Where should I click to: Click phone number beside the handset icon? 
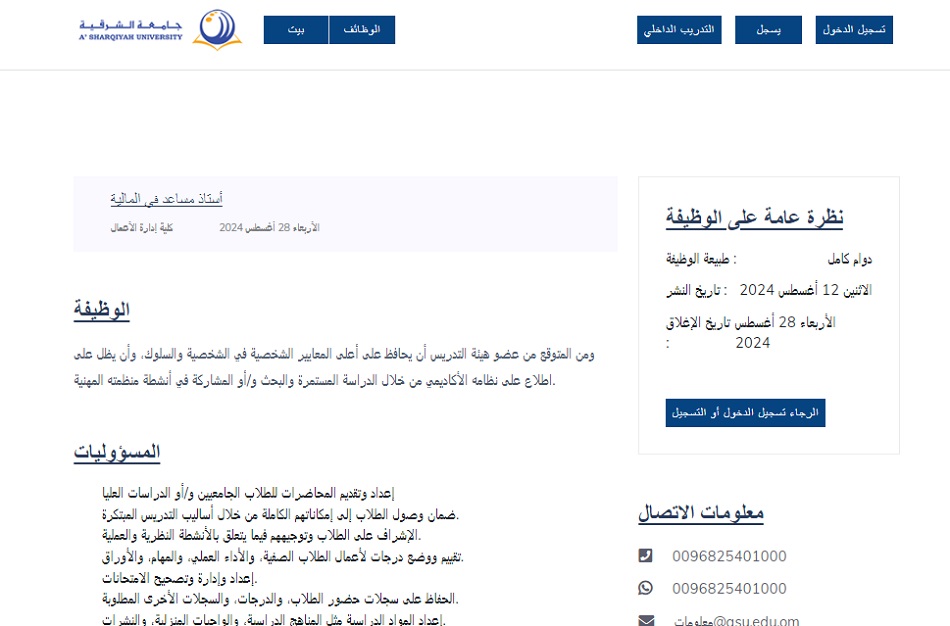[x=729, y=556]
